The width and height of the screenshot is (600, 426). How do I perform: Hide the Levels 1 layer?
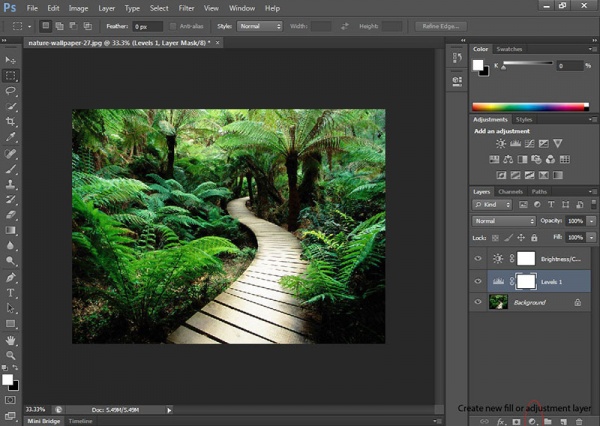[478, 280]
